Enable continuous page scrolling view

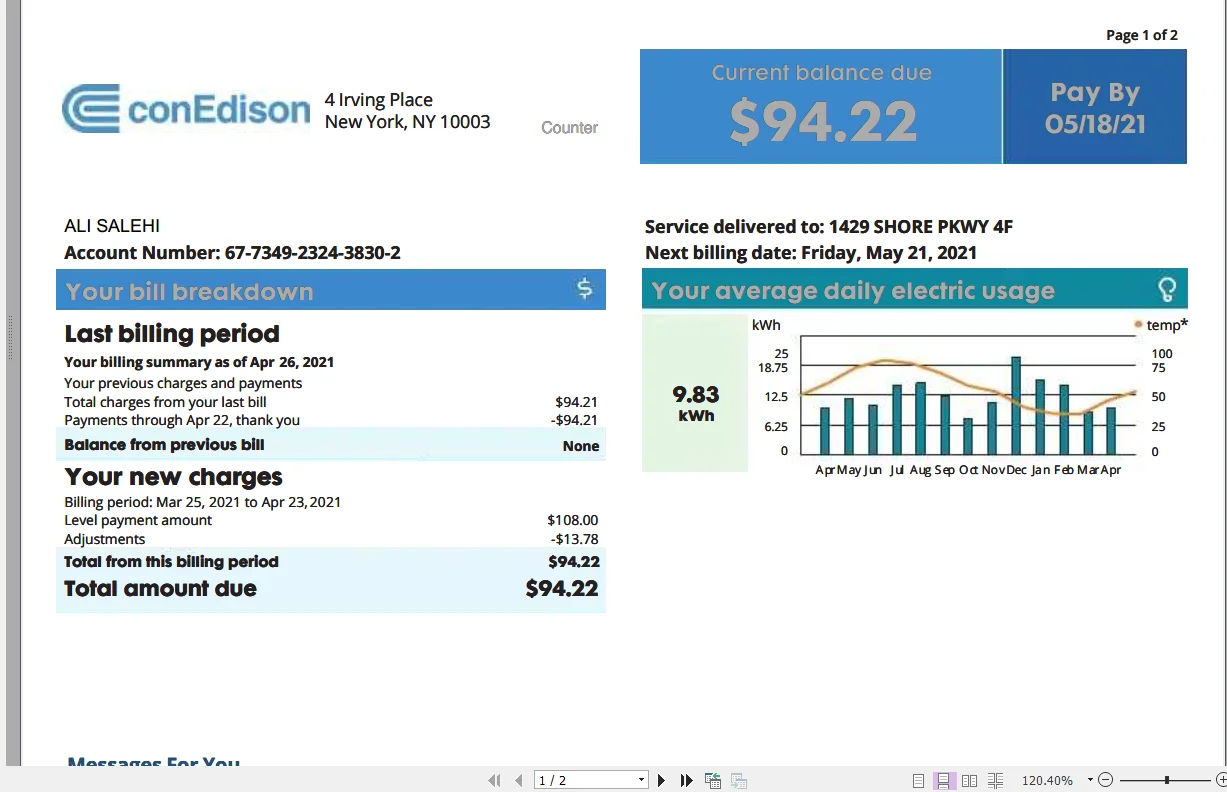(944, 780)
